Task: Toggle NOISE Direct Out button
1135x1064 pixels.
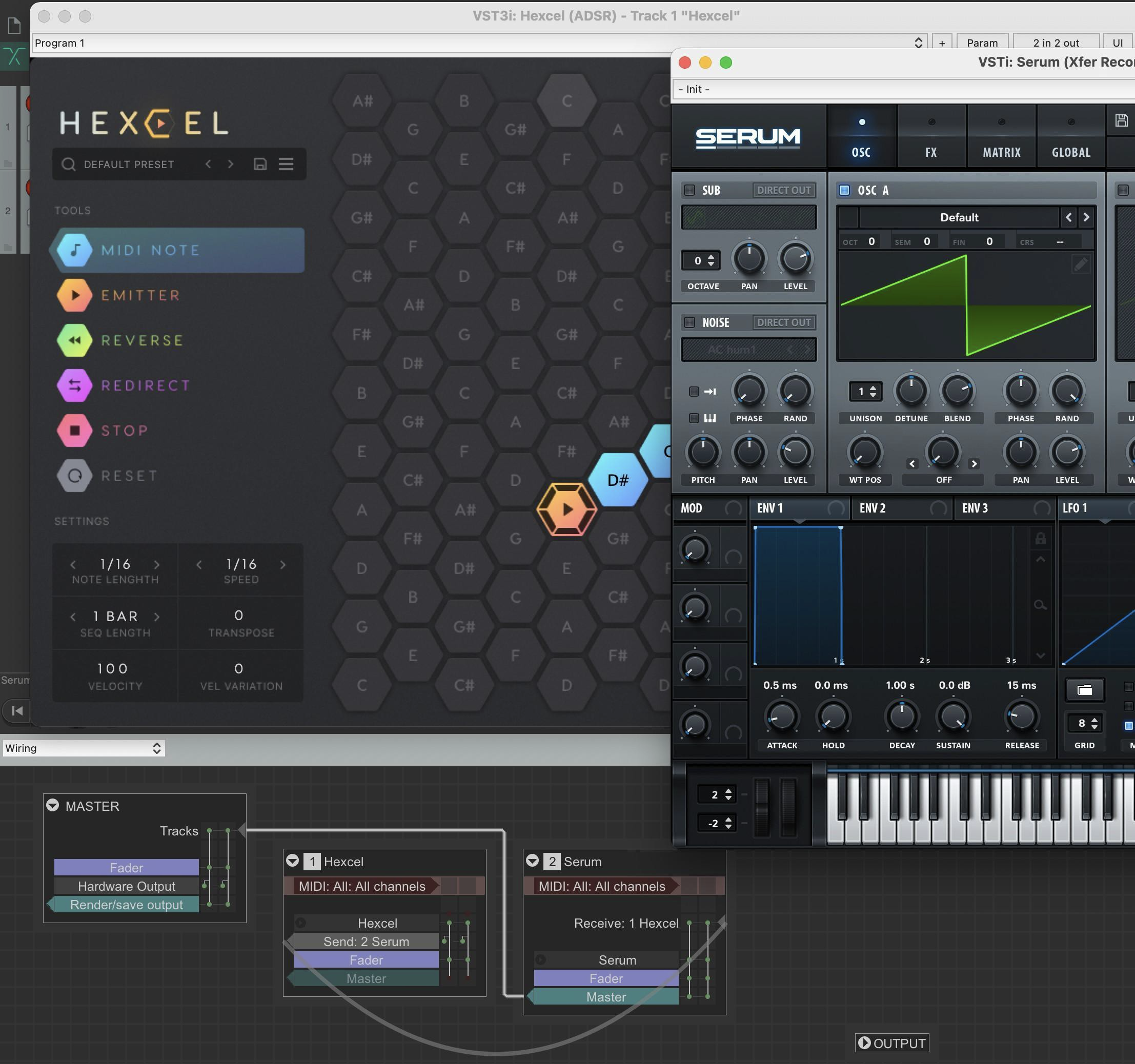Action: tap(784, 322)
